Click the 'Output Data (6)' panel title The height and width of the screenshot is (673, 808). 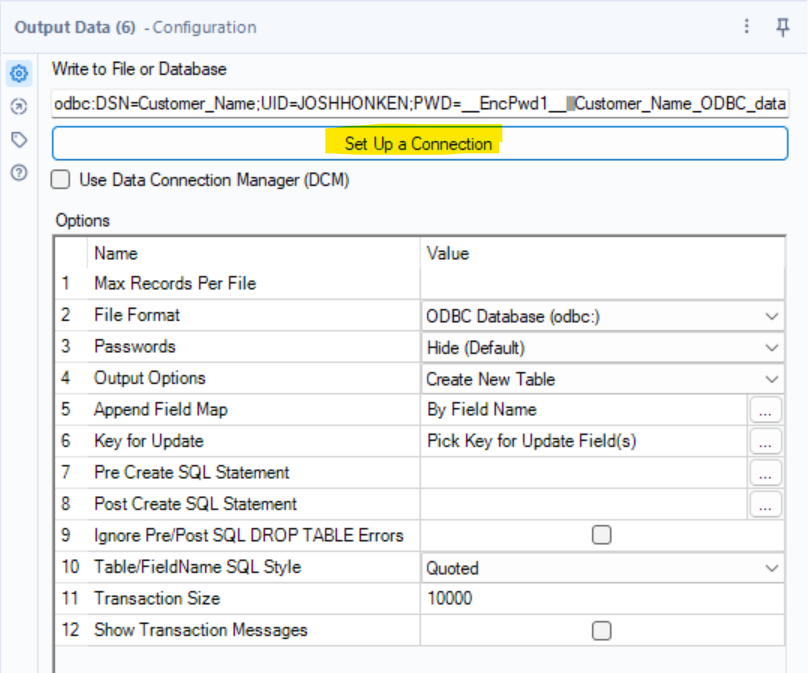point(75,27)
